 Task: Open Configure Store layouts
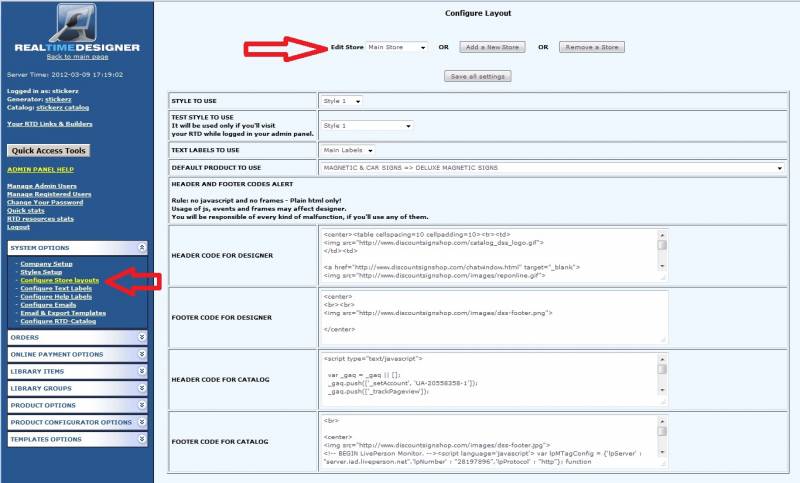(x=60, y=281)
